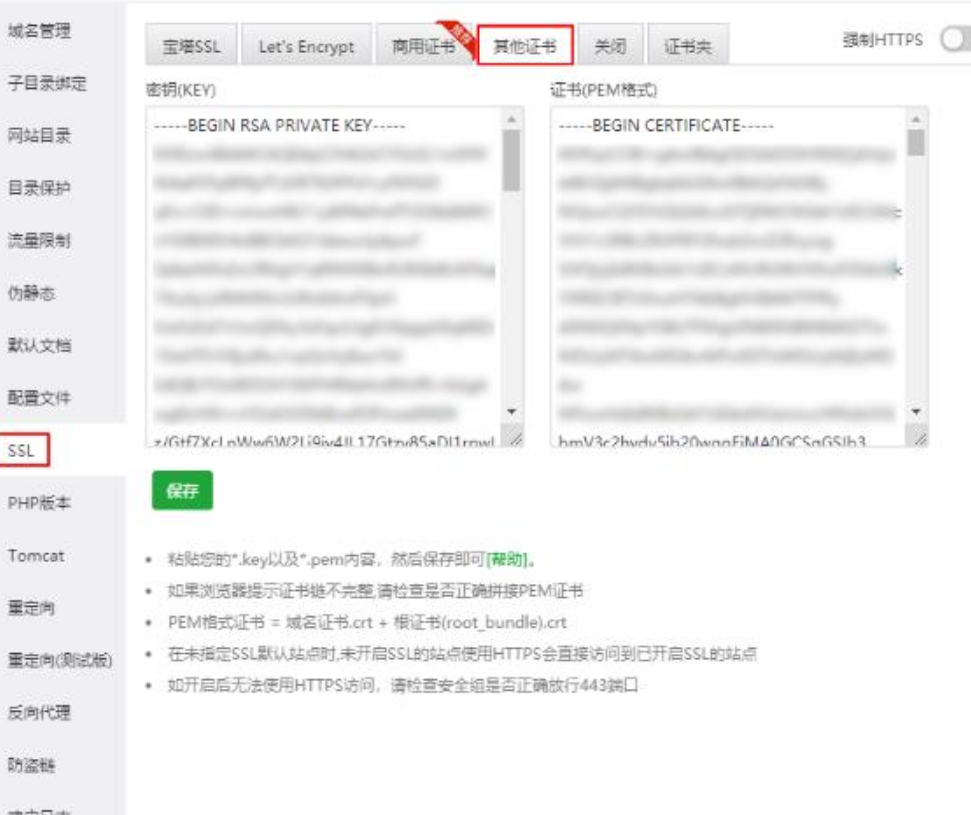Toggle the 强制HTTPS switch
Image resolution: width=971 pixels, height=815 pixels.
pyautogui.click(x=953, y=39)
